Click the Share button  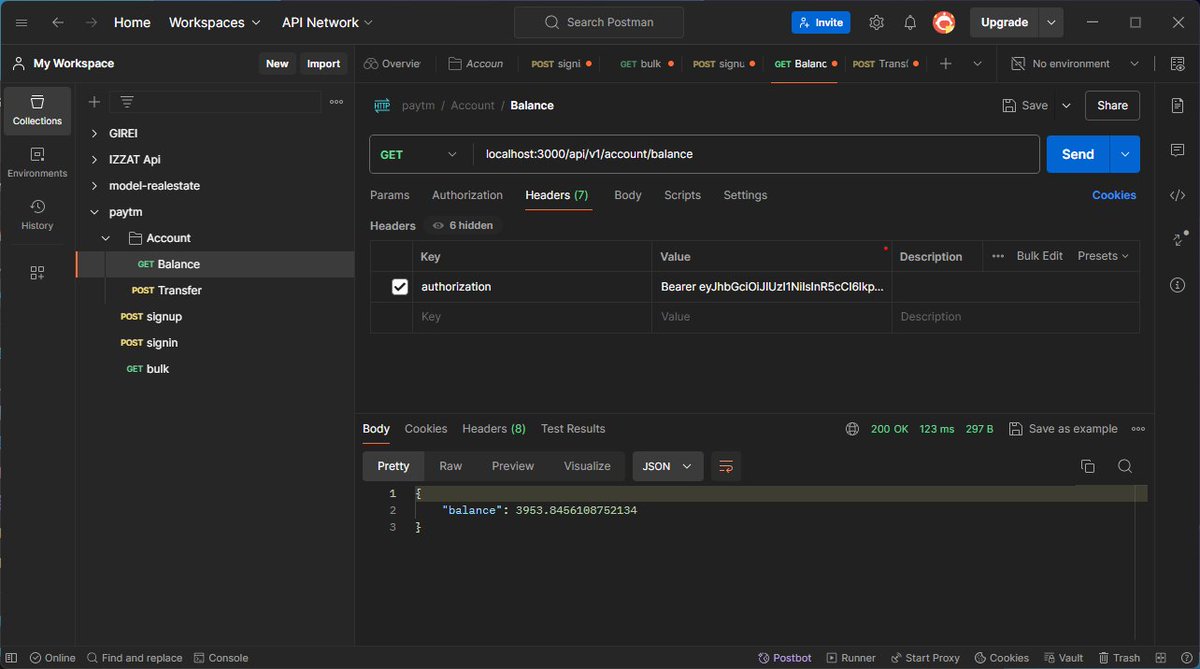click(1112, 105)
